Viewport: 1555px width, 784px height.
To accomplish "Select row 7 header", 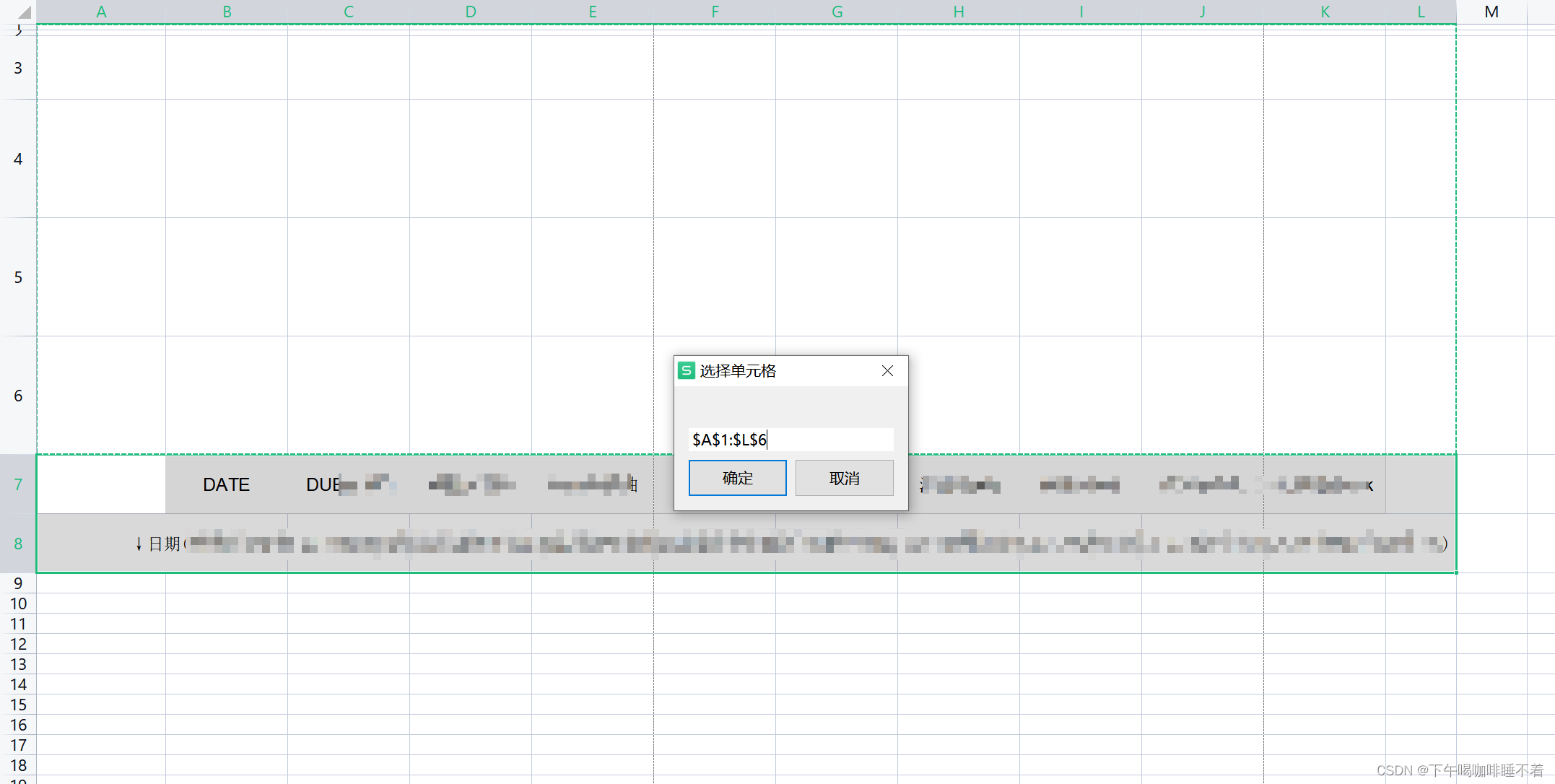I will (x=18, y=484).
